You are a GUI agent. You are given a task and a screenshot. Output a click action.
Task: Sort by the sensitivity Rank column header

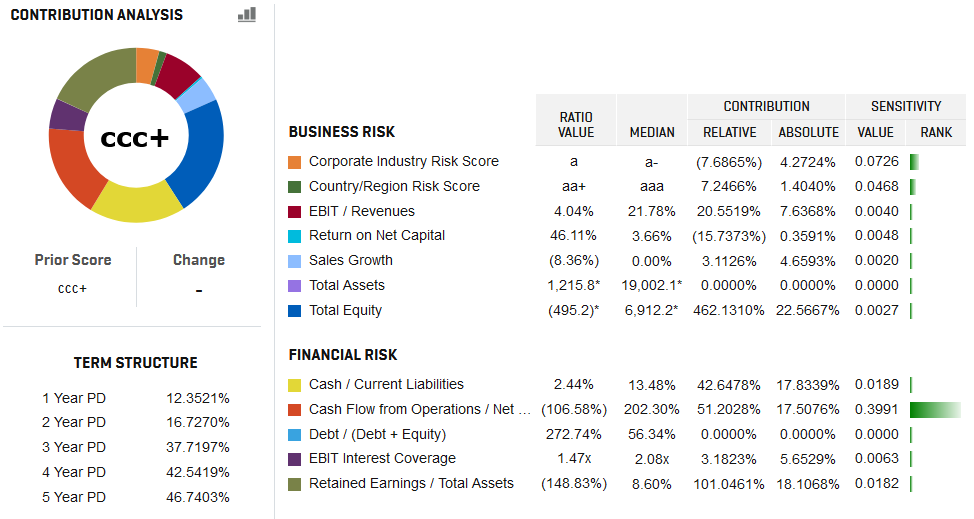pyautogui.click(x=936, y=132)
